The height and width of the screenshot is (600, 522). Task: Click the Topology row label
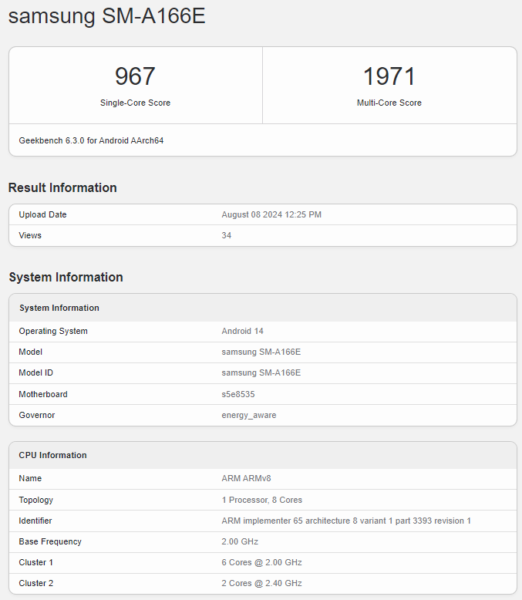(x=36, y=500)
